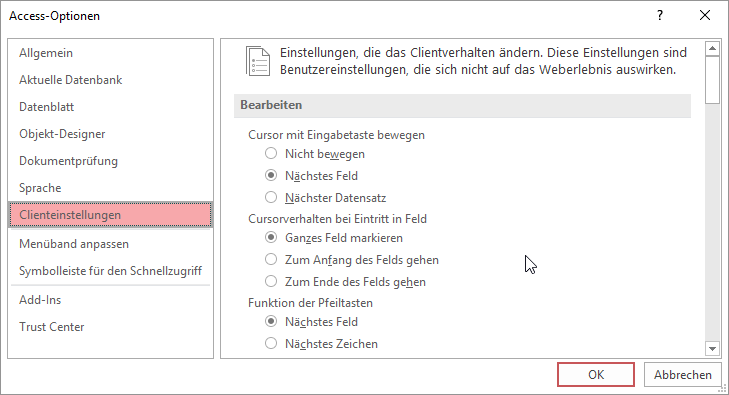Screen dimensions: 729x395
Task: Close the Access-Optionen dialog
Action: click(705, 16)
